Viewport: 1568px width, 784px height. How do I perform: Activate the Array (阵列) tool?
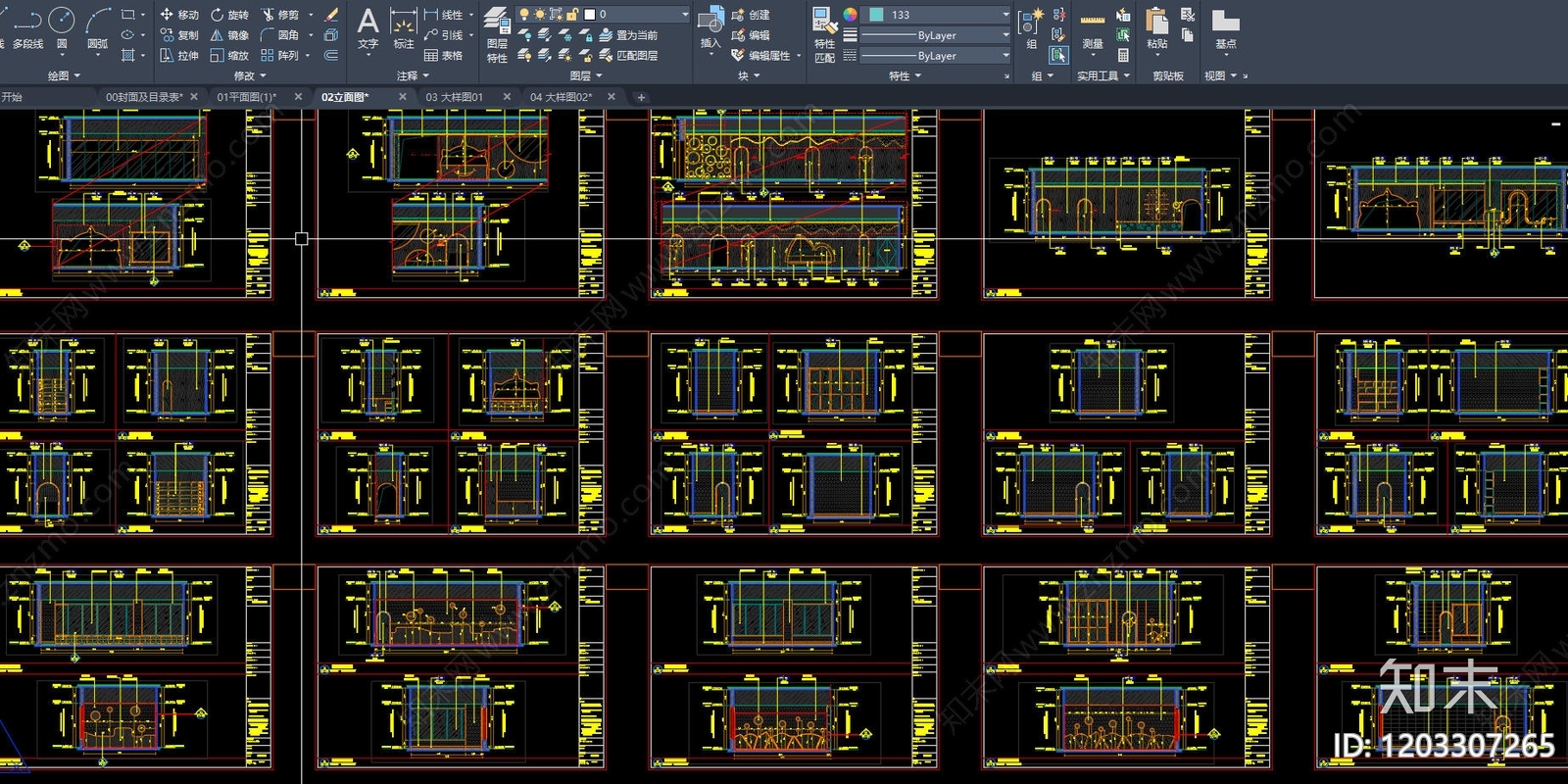tap(280, 56)
